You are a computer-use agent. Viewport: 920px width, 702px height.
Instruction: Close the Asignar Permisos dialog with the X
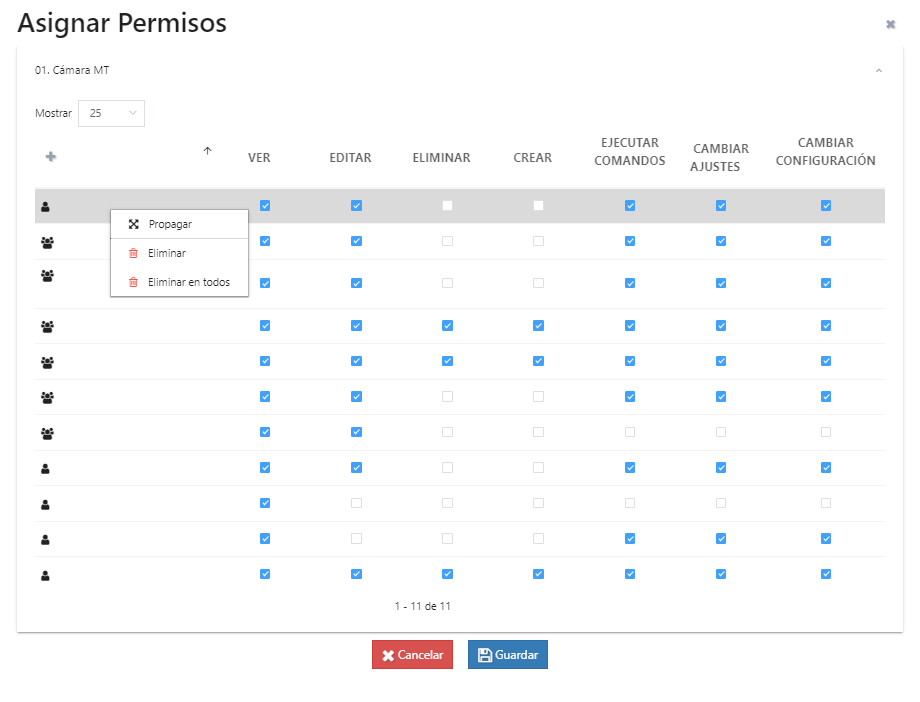click(890, 24)
